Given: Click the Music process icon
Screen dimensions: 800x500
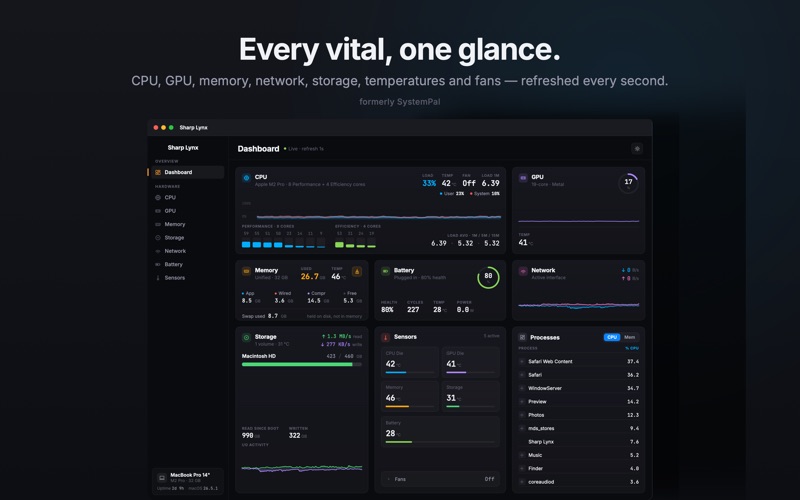Looking at the screenshot, I should [522, 455].
